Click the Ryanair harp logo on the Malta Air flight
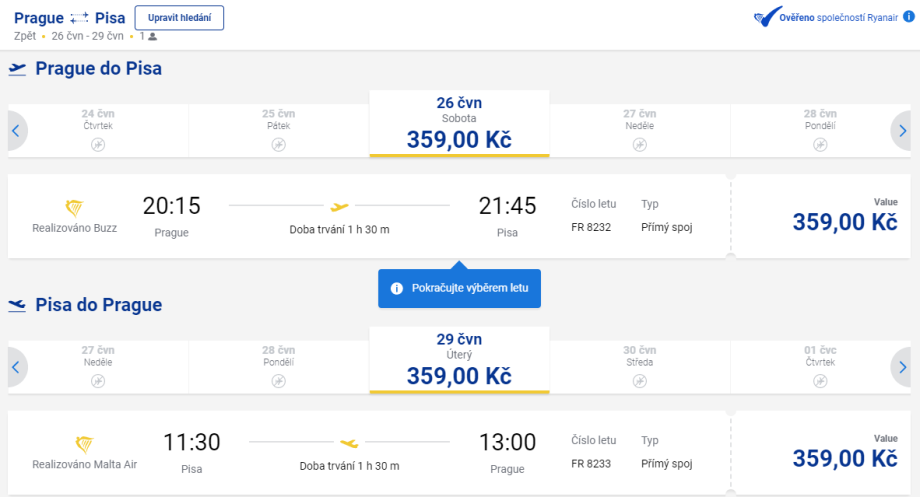 [85, 443]
